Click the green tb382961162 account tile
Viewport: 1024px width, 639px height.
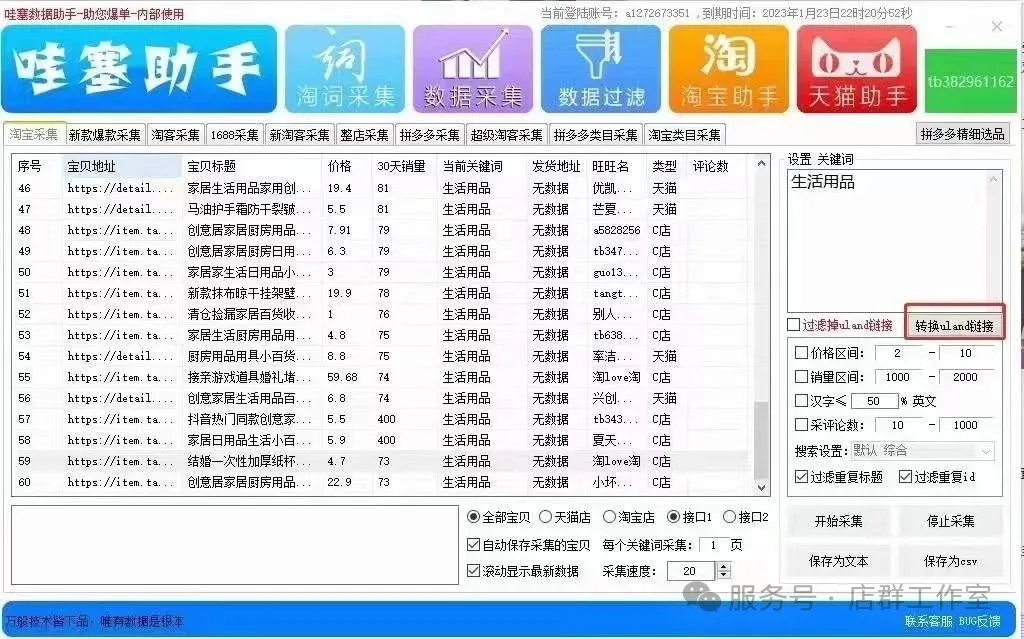coord(970,81)
